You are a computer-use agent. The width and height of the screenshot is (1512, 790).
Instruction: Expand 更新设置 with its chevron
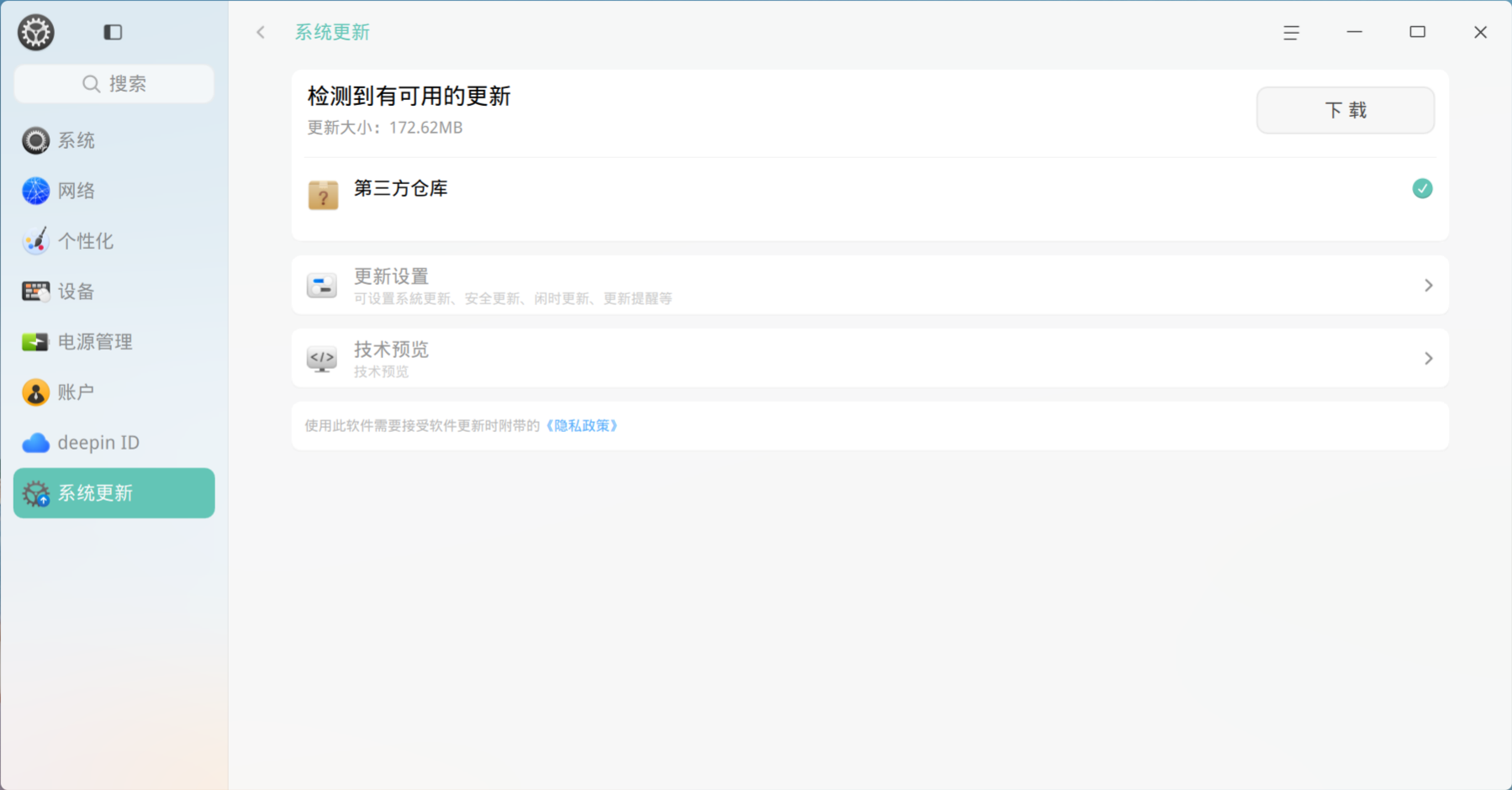1428,286
